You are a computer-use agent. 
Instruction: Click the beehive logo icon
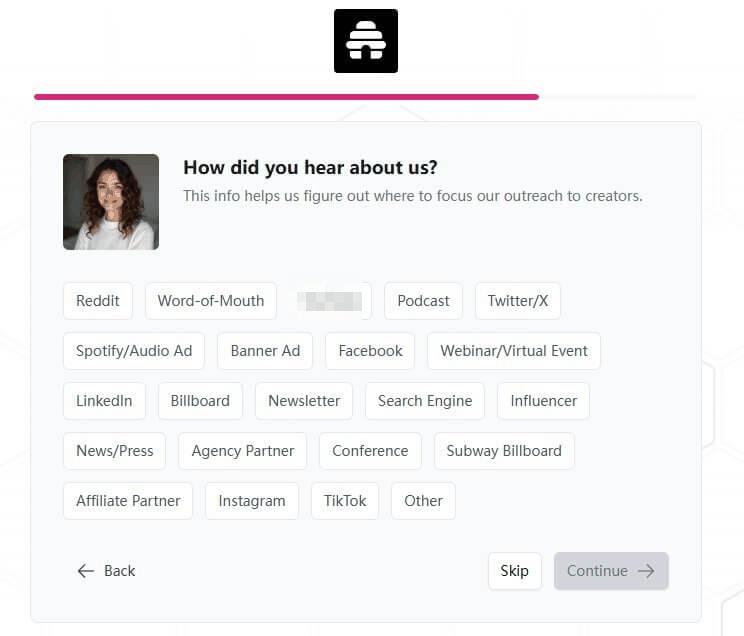tap(366, 41)
